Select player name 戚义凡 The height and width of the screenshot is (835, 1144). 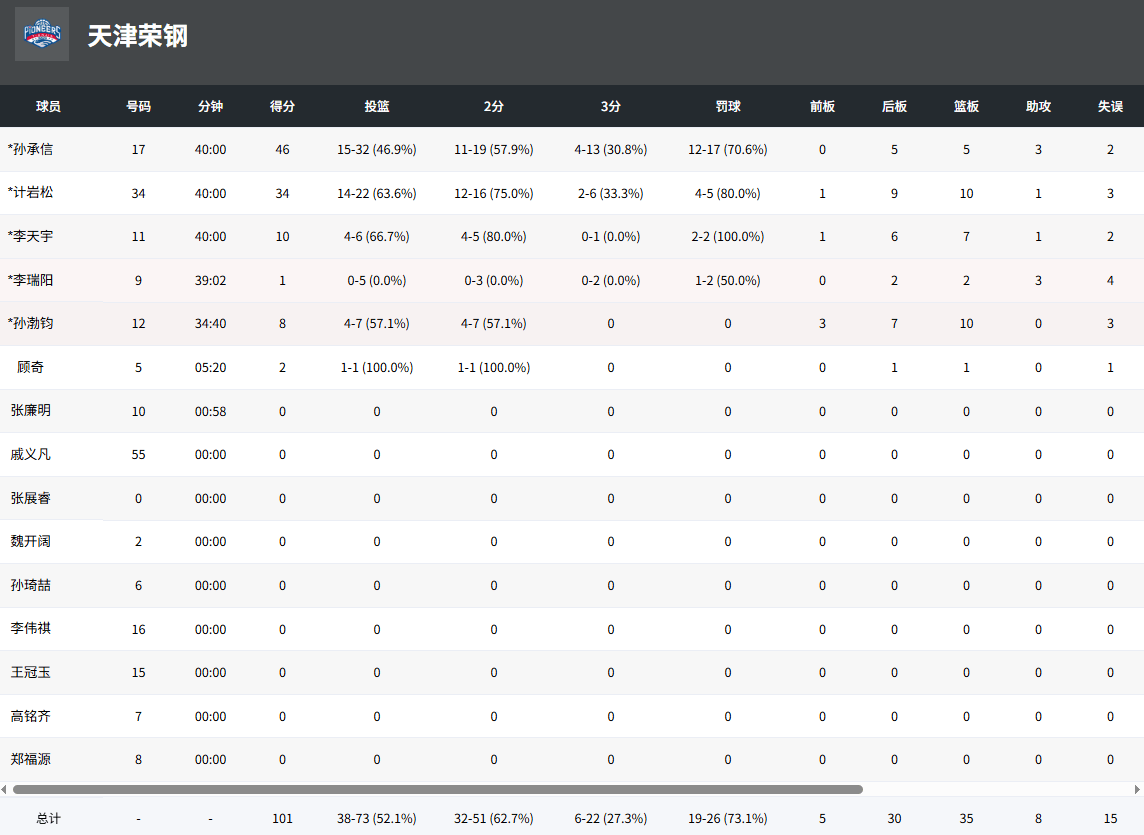click(30, 454)
